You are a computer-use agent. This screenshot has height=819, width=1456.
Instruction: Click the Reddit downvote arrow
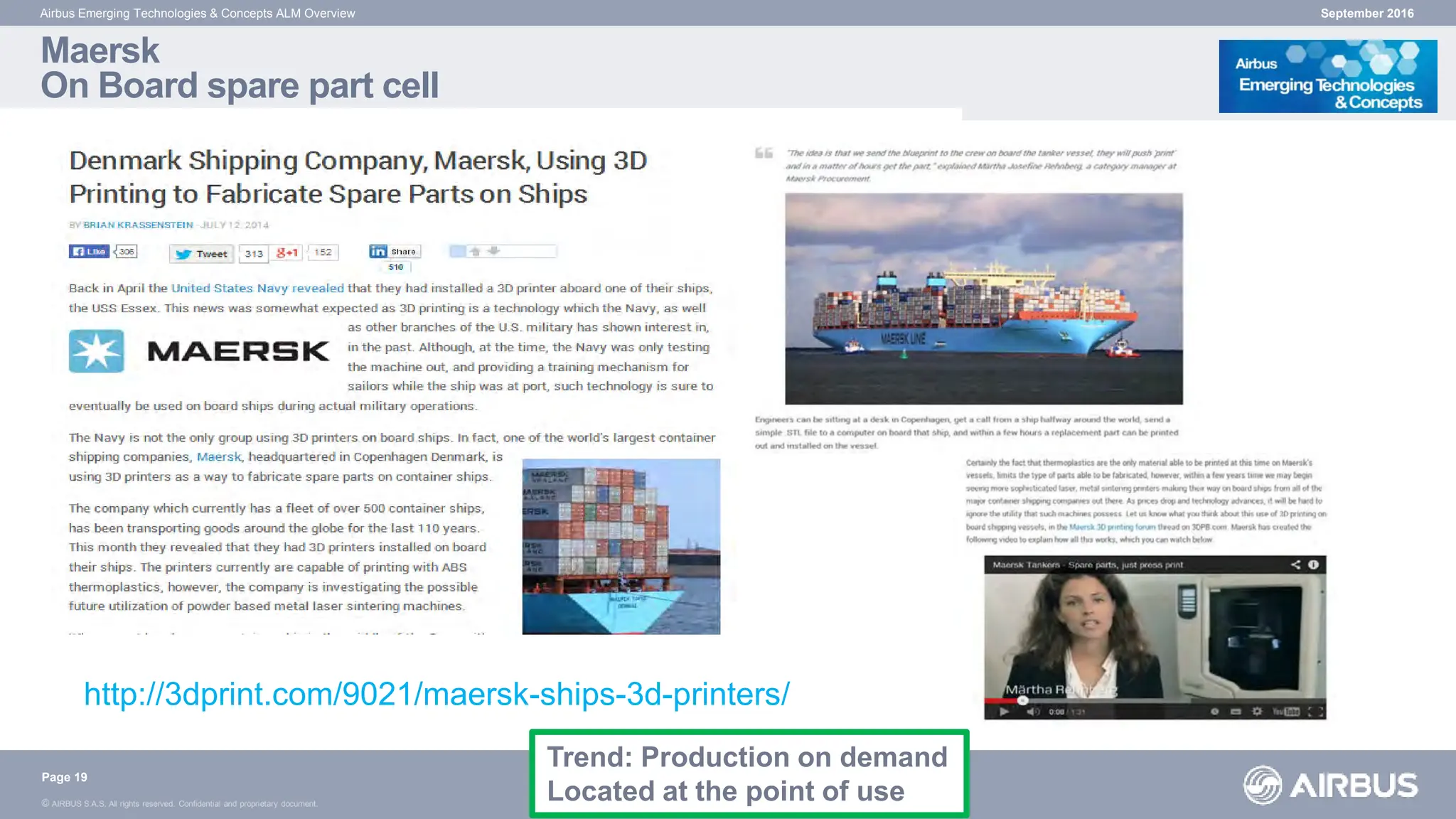point(493,250)
